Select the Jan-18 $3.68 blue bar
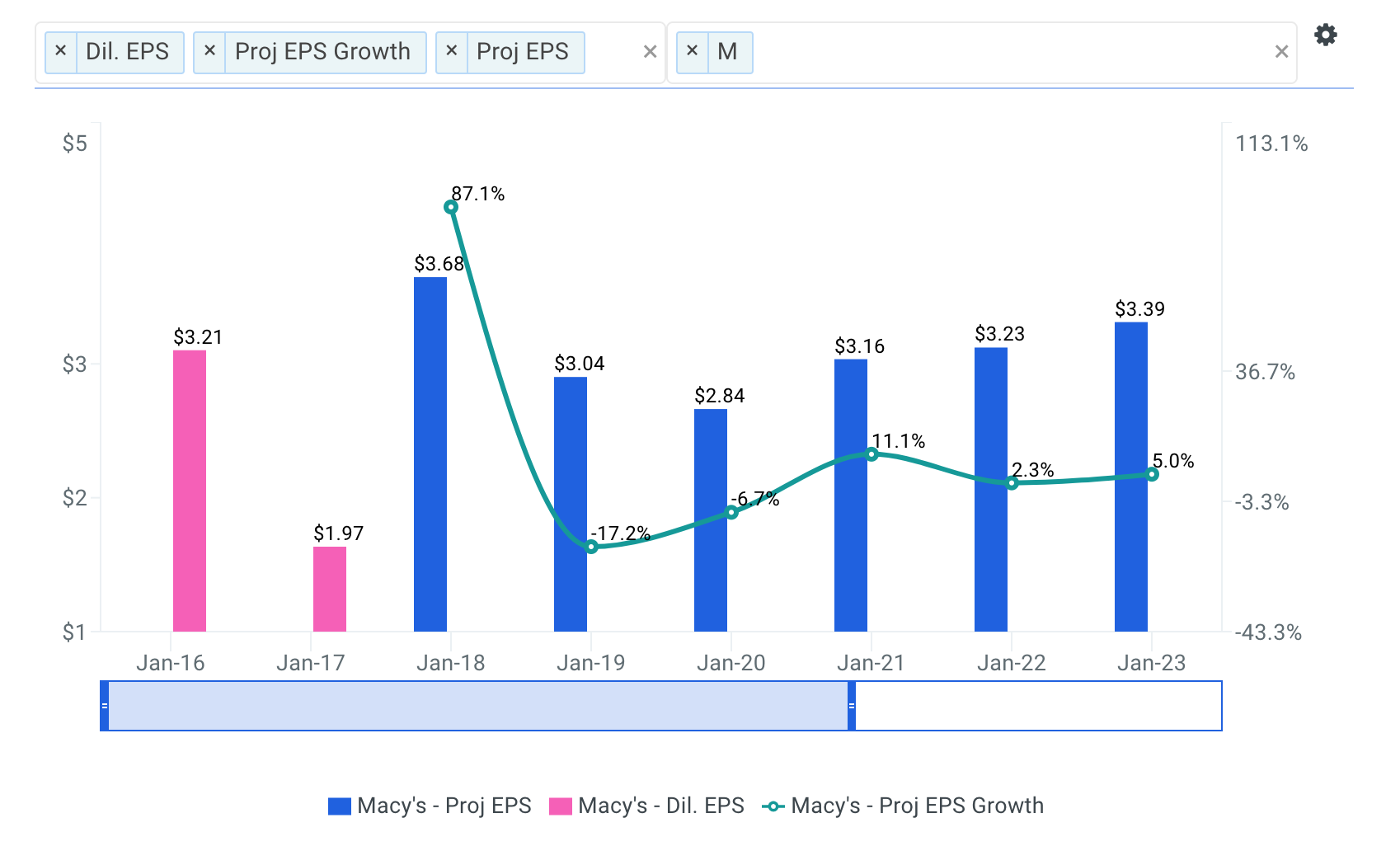The width and height of the screenshot is (1400, 846). (x=430, y=454)
